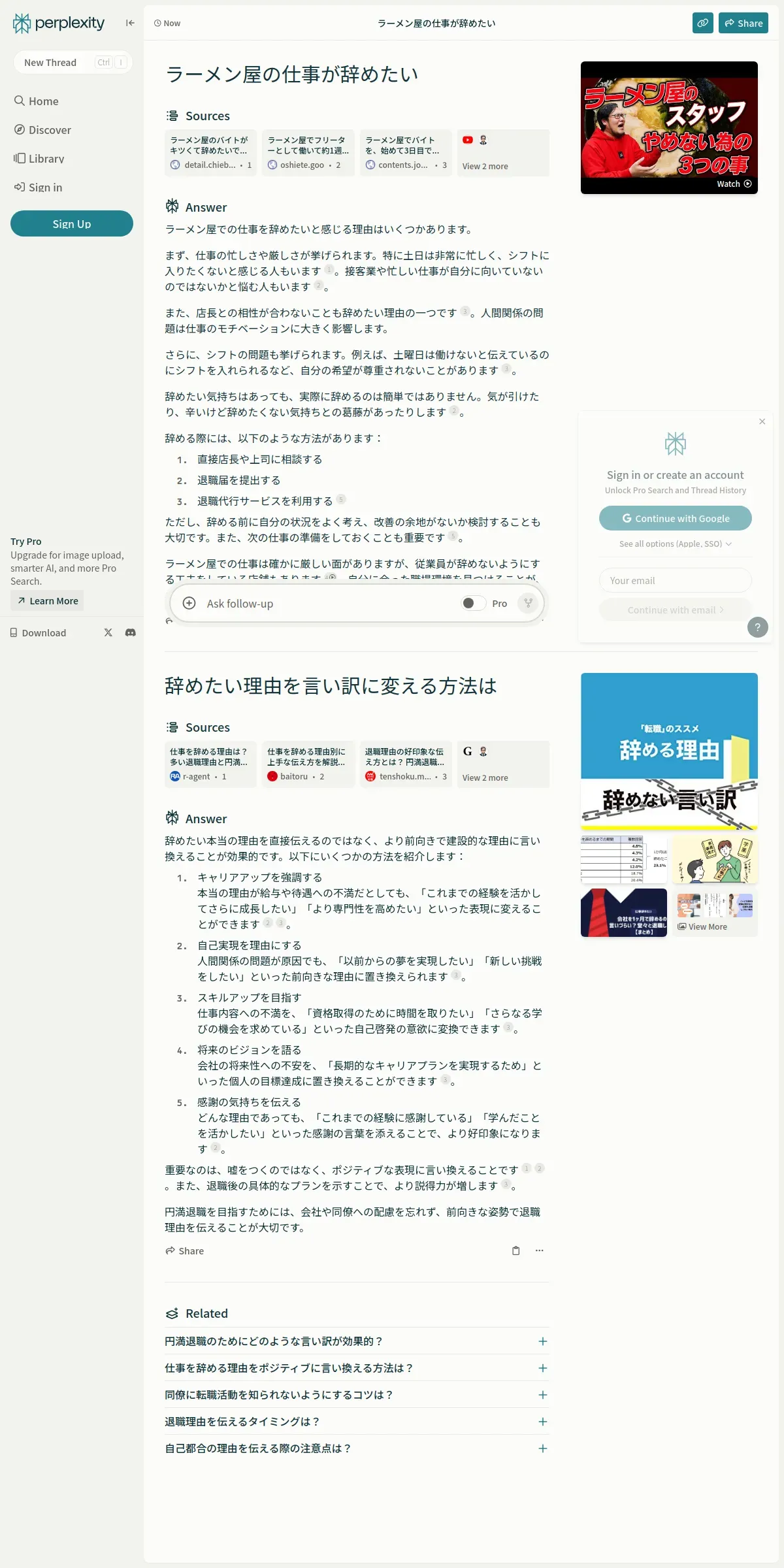
Task: Open contents.jo source card
Action: pos(406,153)
